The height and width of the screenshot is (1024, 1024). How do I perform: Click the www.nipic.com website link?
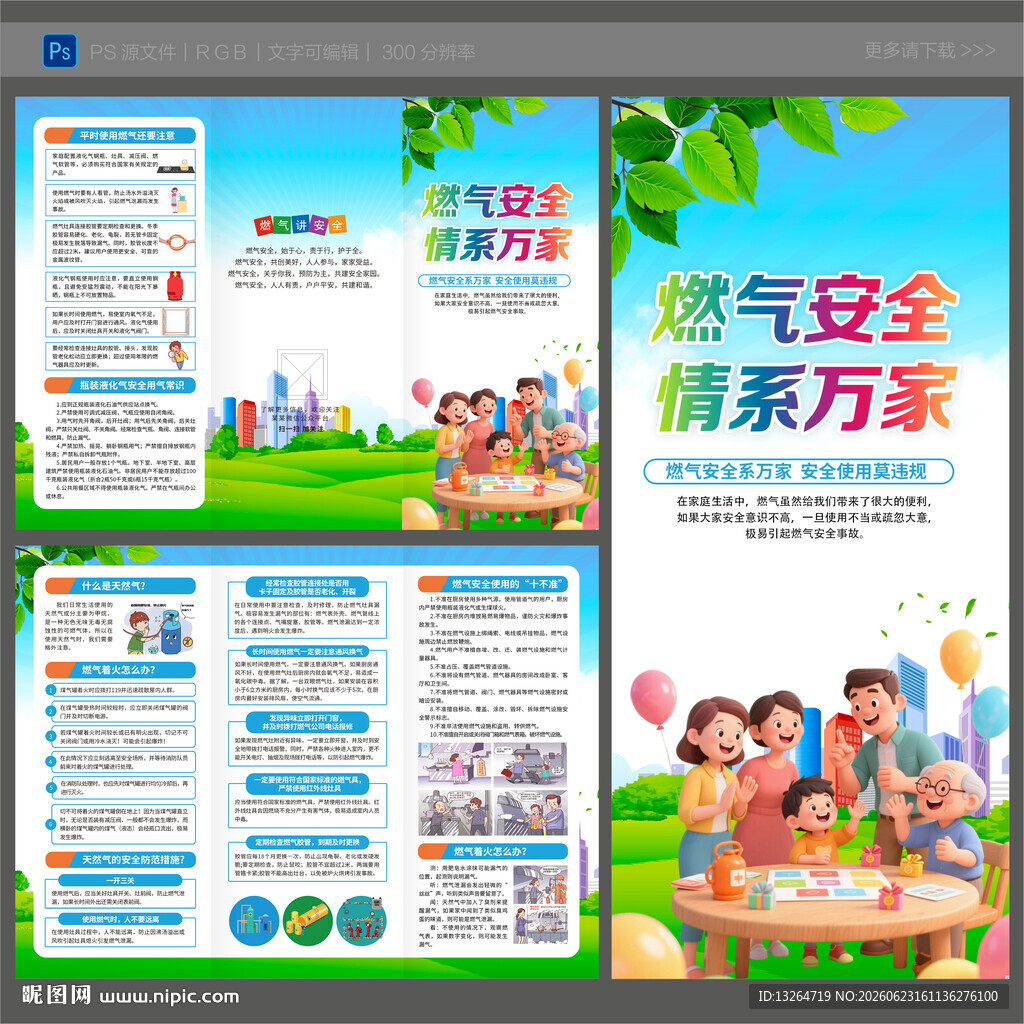pos(169,997)
